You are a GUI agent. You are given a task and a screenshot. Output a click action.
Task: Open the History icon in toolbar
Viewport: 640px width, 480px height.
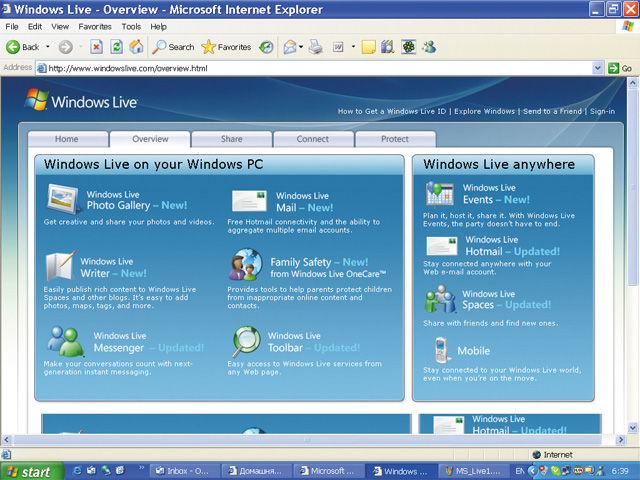[267, 47]
